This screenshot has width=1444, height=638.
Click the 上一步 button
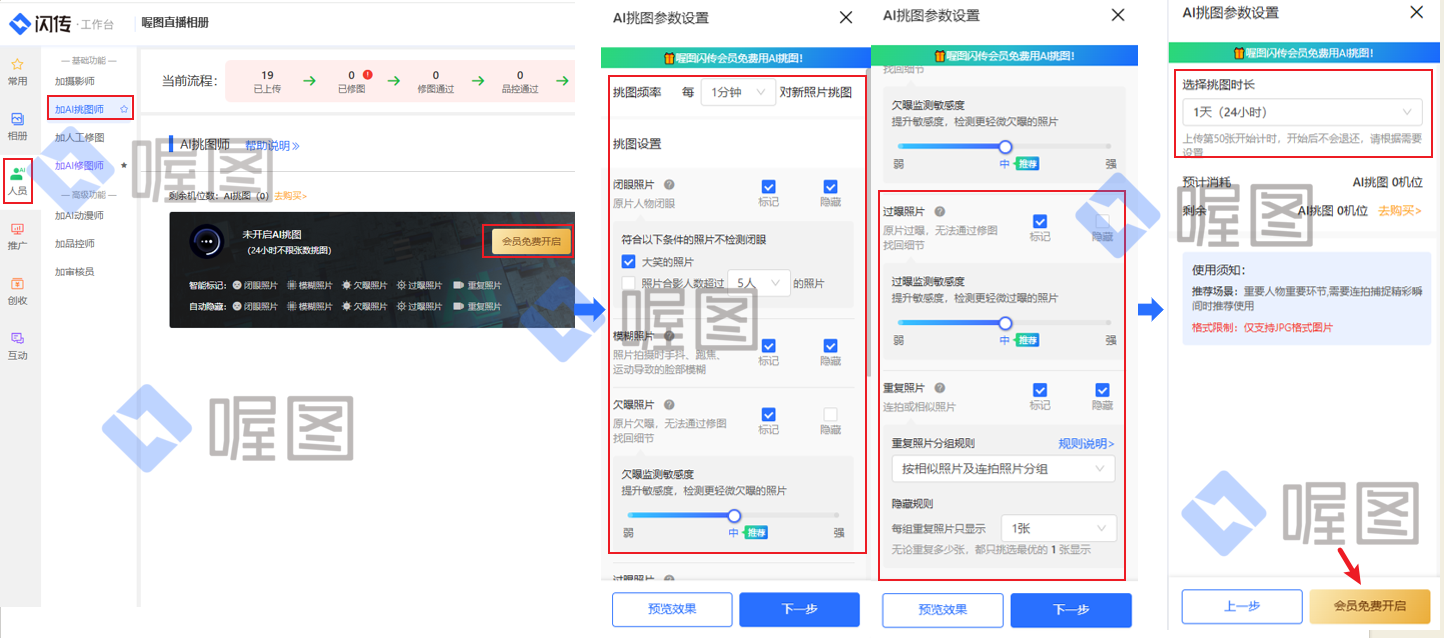tap(1241, 606)
